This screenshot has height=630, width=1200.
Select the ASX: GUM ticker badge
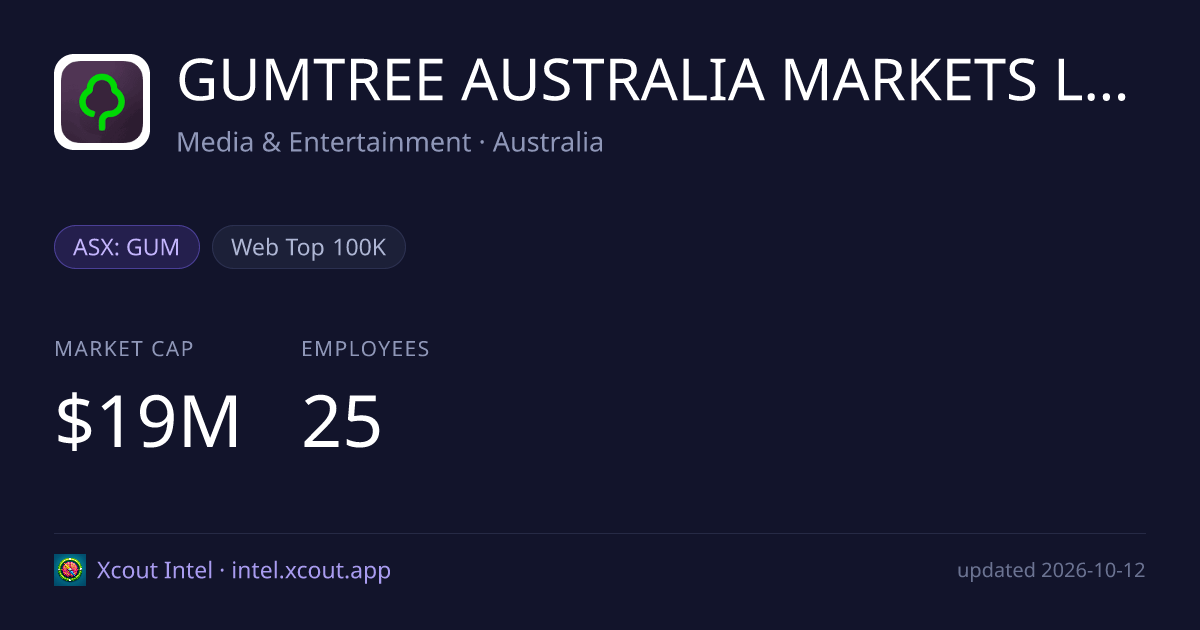(127, 247)
